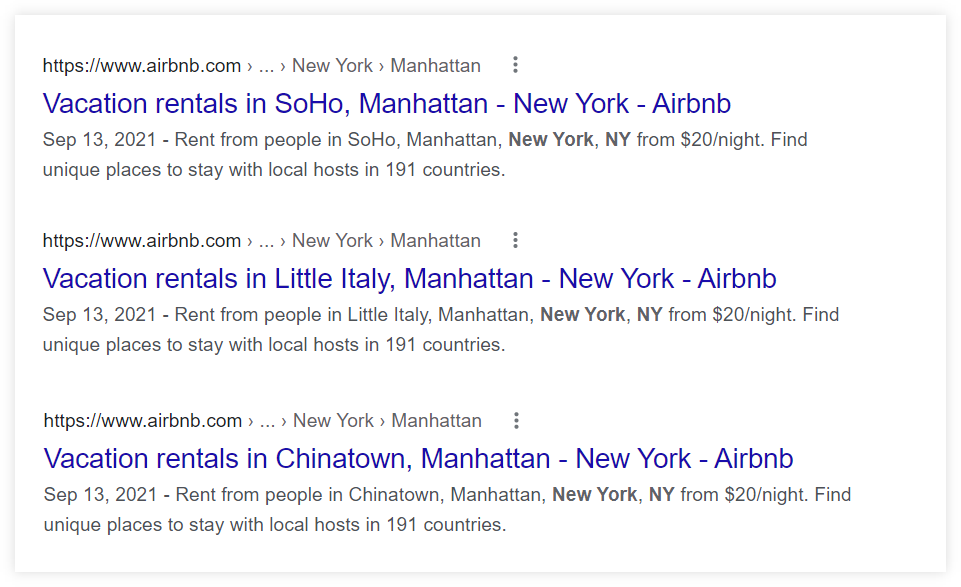Open the Chinatown vacation rentals page

point(418,458)
